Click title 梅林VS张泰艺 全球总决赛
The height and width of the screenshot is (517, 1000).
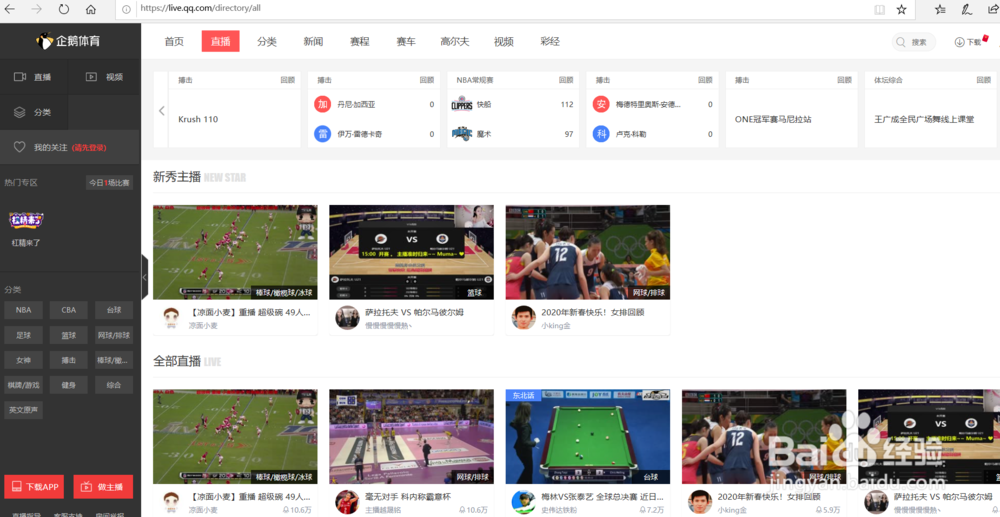coord(602,497)
